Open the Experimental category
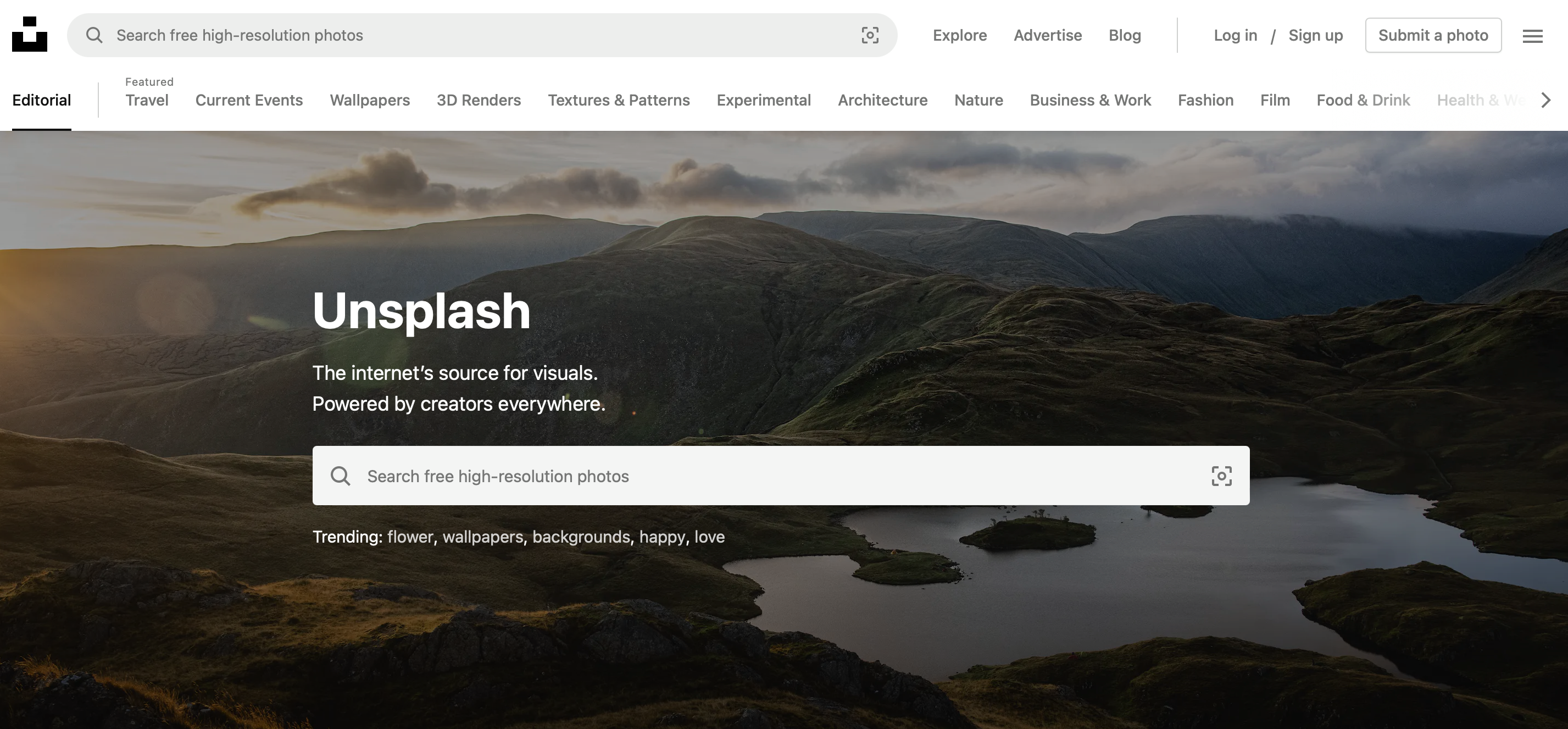This screenshot has width=1568, height=729. click(763, 100)
